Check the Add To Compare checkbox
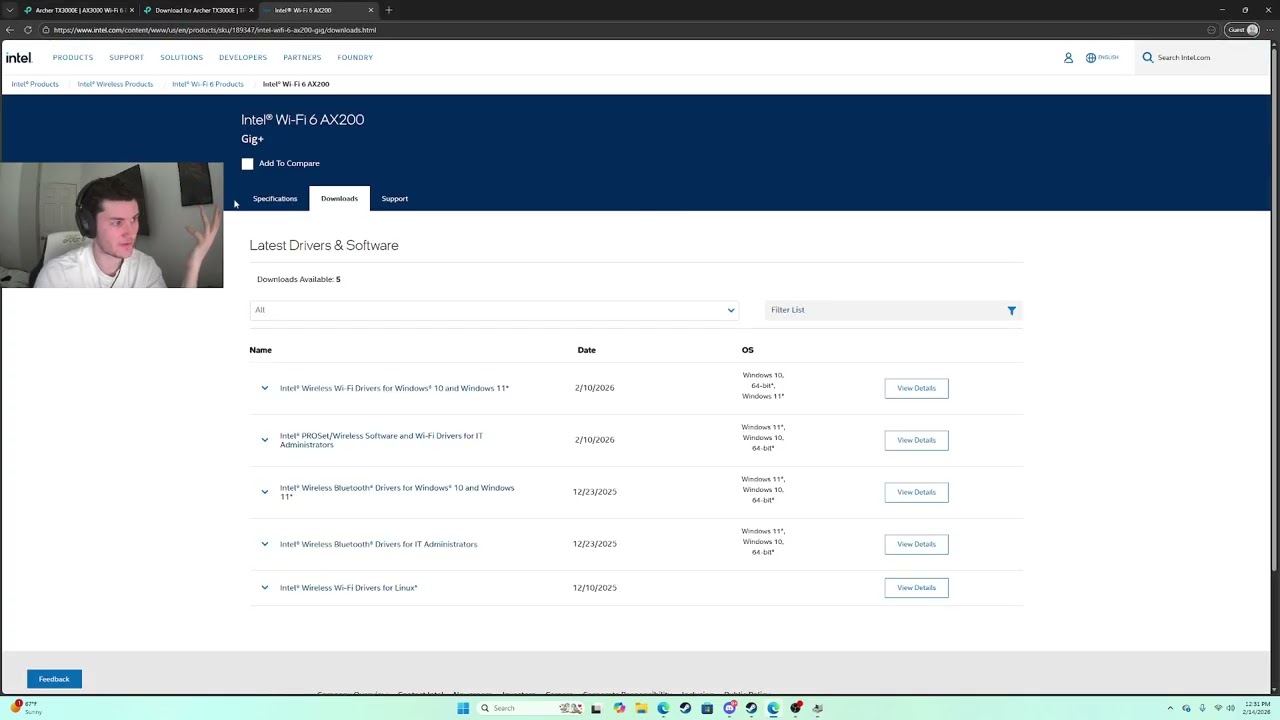This screenshot has width=1280, height=720. point(247,164)
